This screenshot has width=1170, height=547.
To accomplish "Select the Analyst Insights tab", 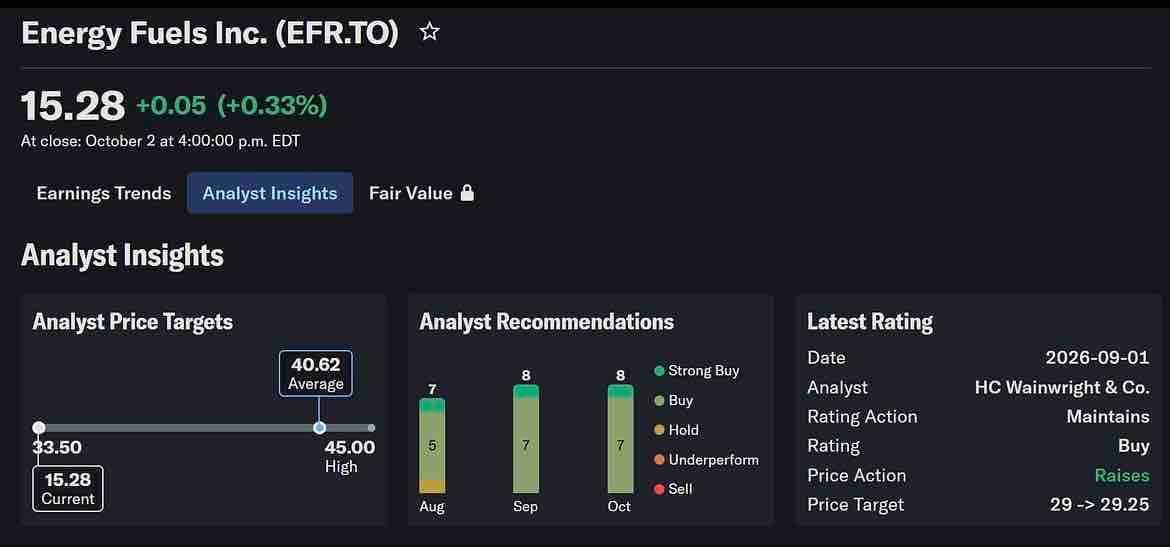I will click(270, 193).
